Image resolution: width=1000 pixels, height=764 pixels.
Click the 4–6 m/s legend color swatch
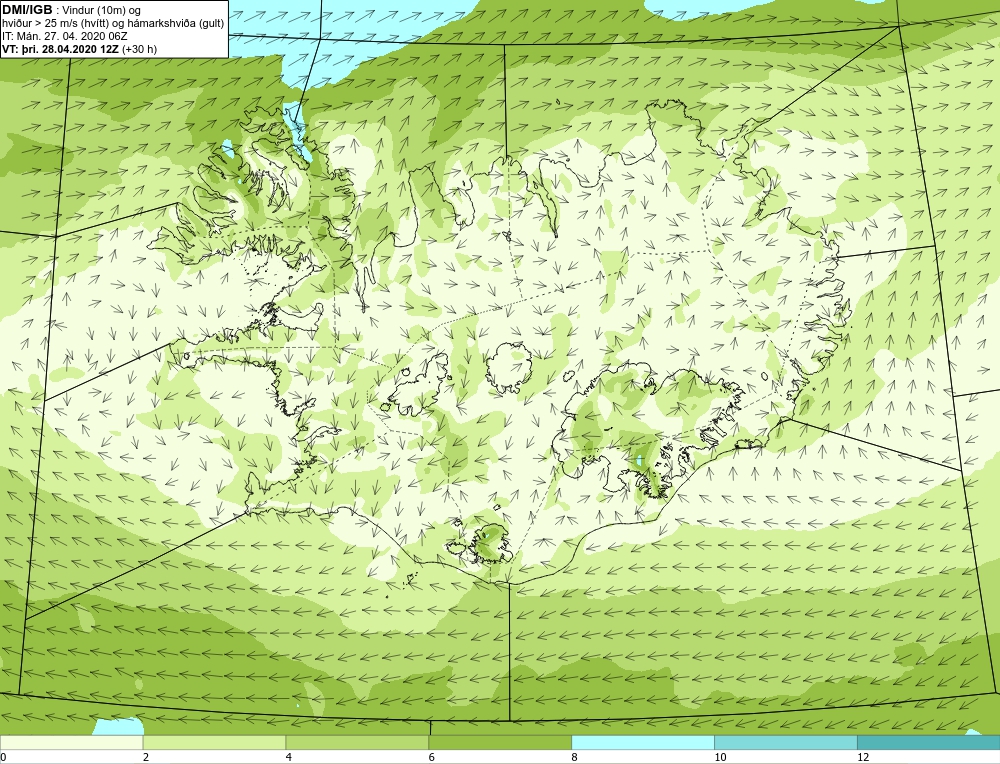(357, 742)
